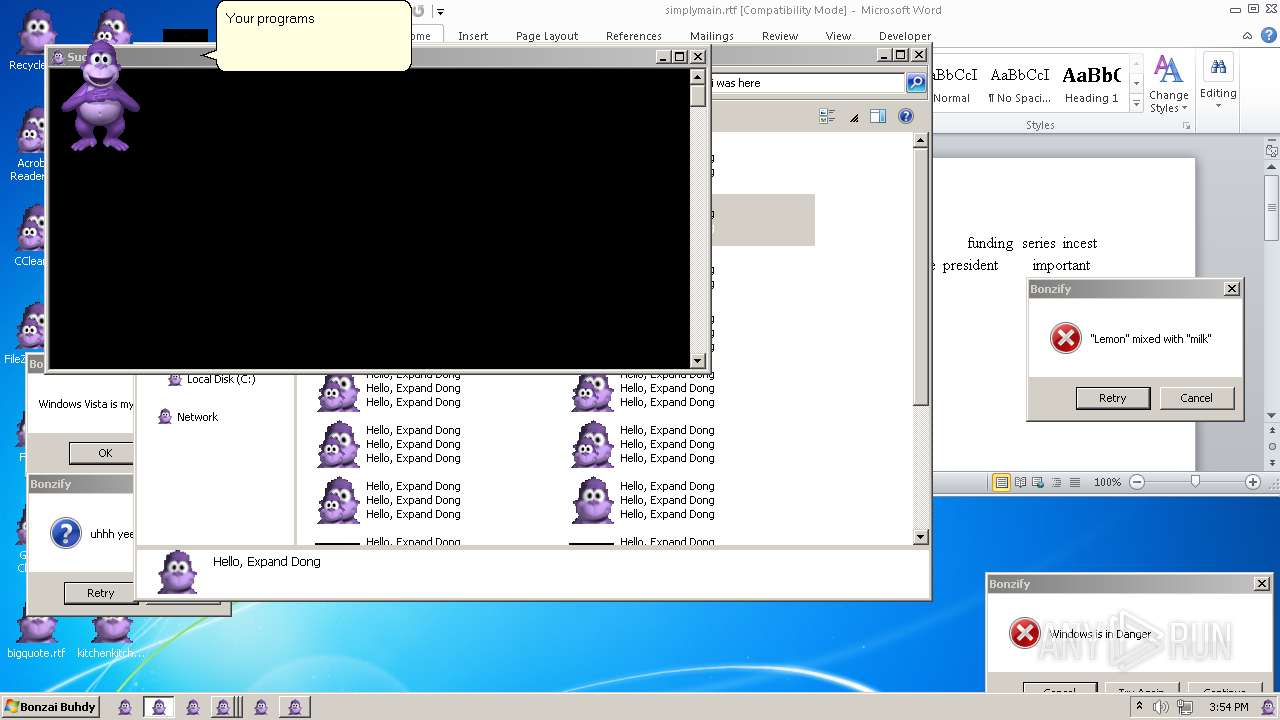Click Cancel in Lemon mixed with milk dialog
This screenshot has height=720, width=1280.
[1196, 398]
